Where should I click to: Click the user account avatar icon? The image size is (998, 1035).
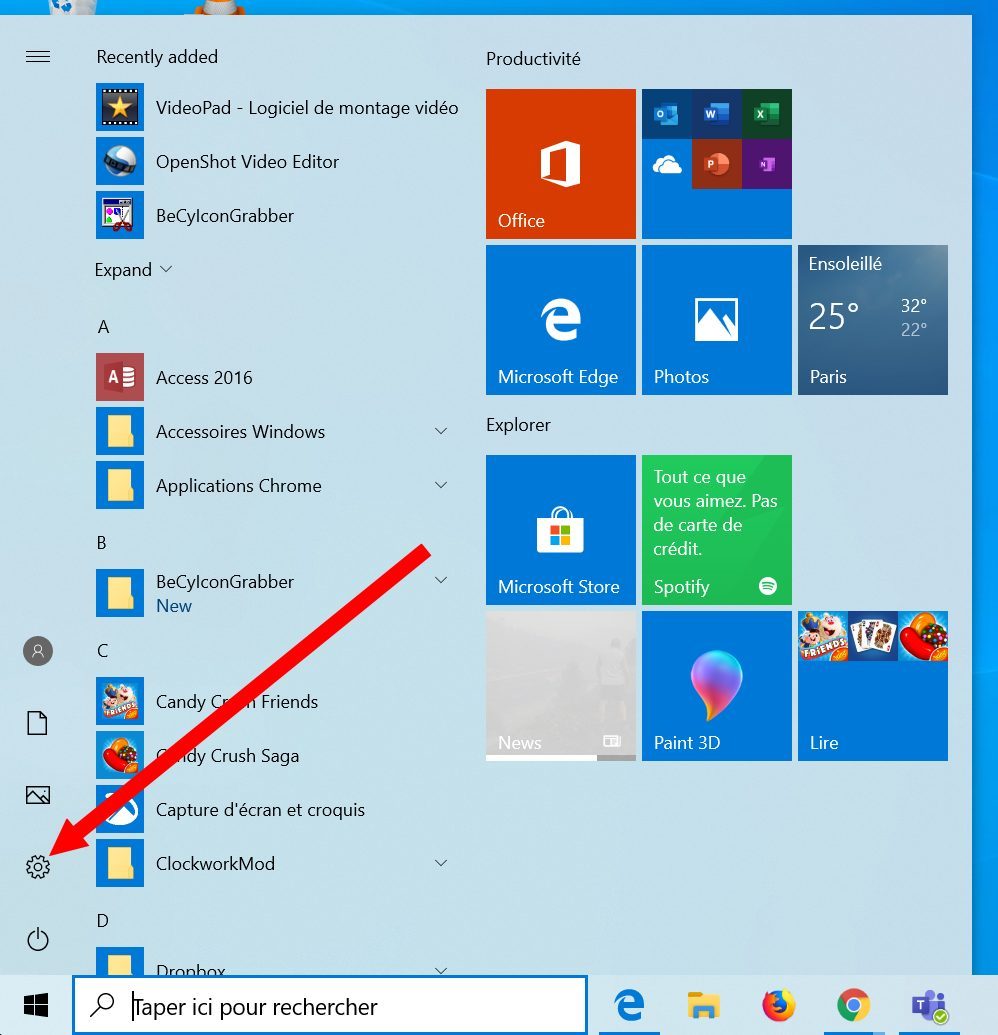pos(38,651)
